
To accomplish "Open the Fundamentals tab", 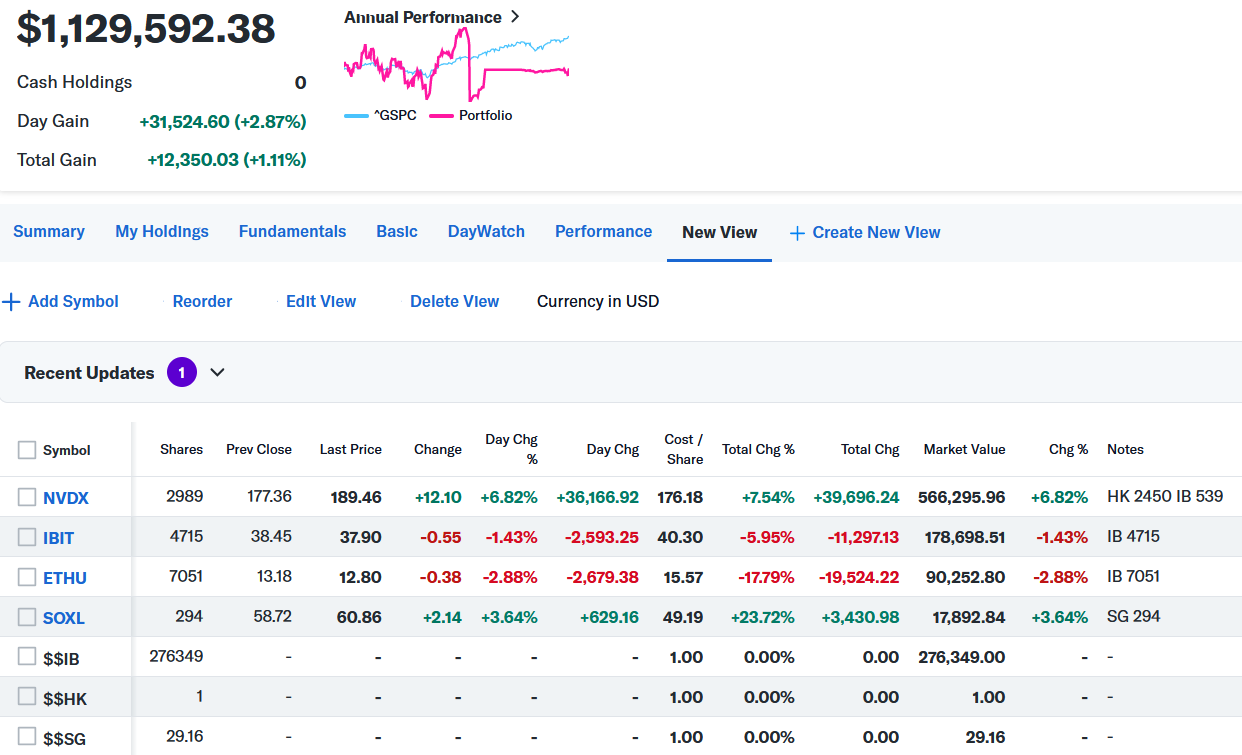I will [x=292, y=232].
